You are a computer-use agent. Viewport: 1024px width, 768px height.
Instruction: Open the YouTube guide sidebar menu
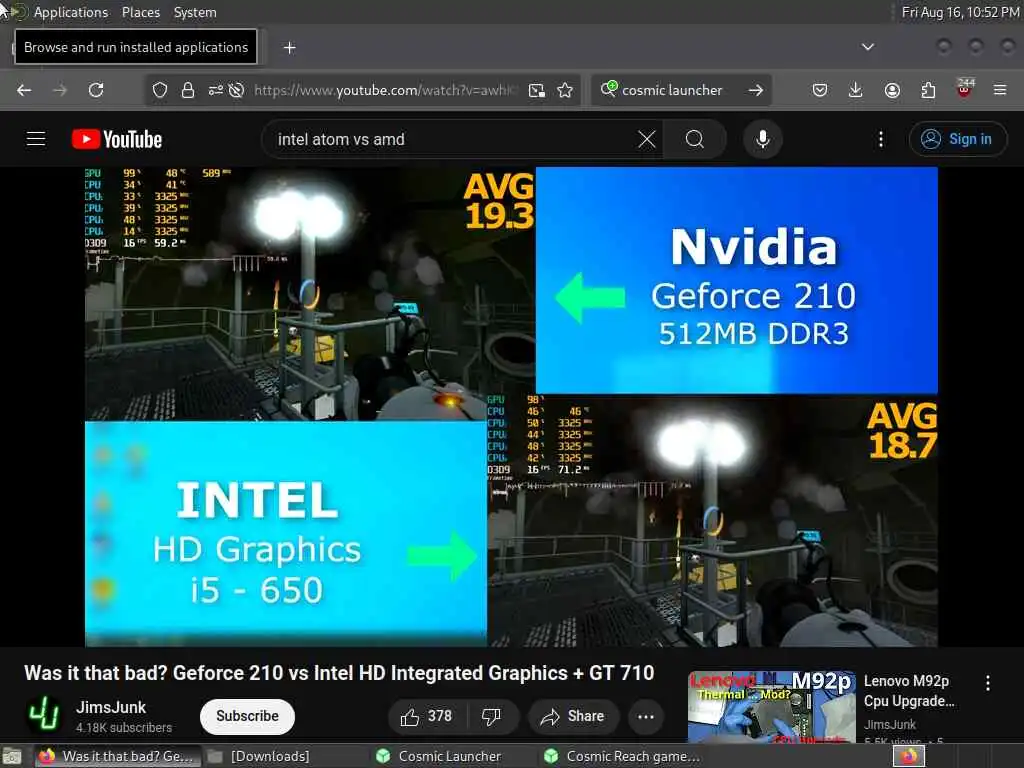tap(36, 139)
